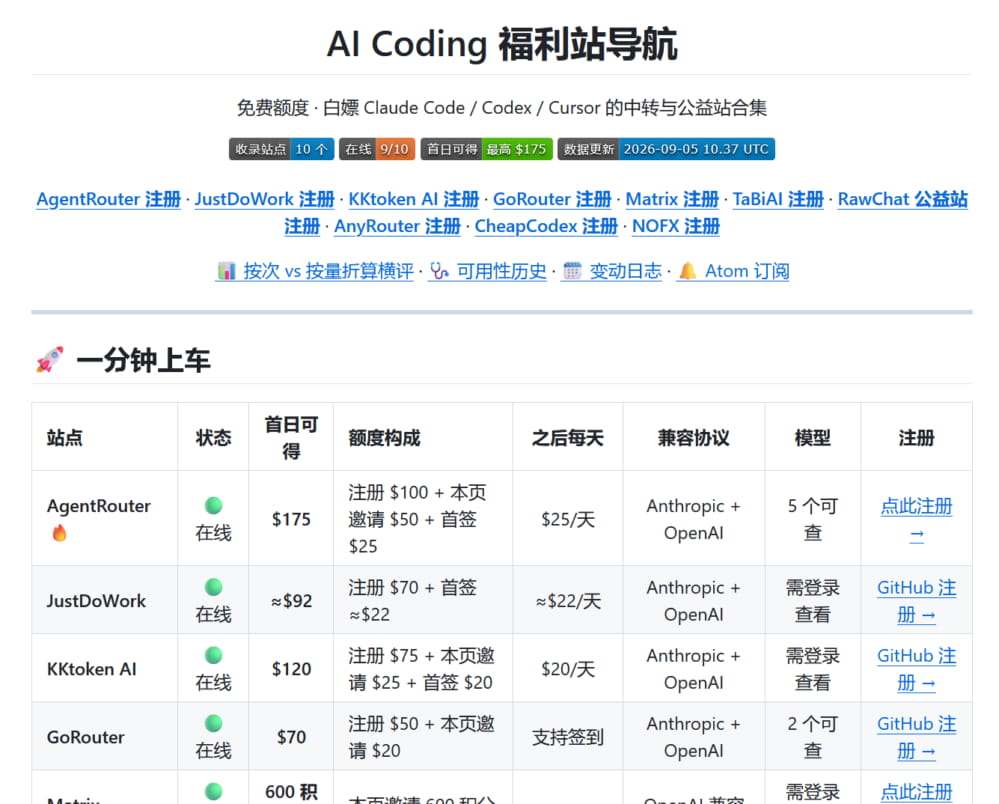The image size is (999, 804).
Task: Click the $175 first-day value
Action: pyautogui.click(x=291, y=519)
